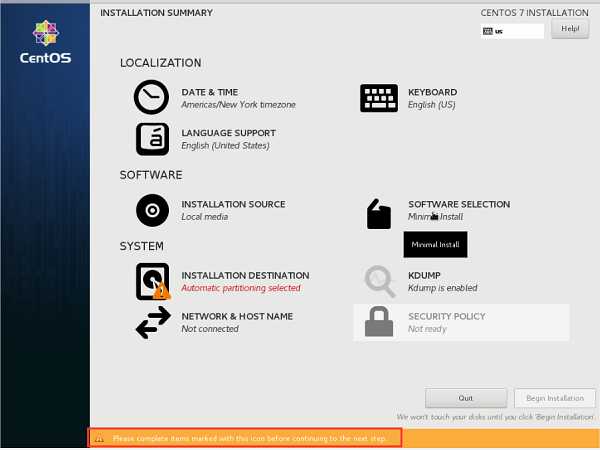The height and width of the screenshot is (450, 600).
Task: Click 'Kdump is enabled' text
Action: 443,288
